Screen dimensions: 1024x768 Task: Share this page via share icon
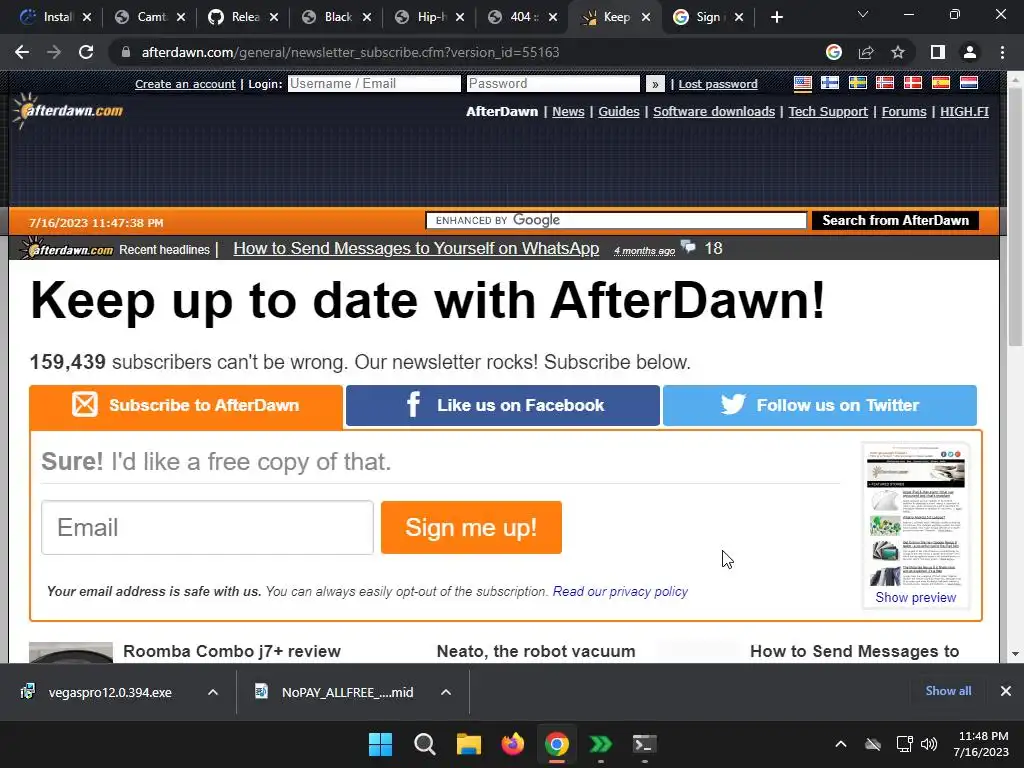coord(866,52)
